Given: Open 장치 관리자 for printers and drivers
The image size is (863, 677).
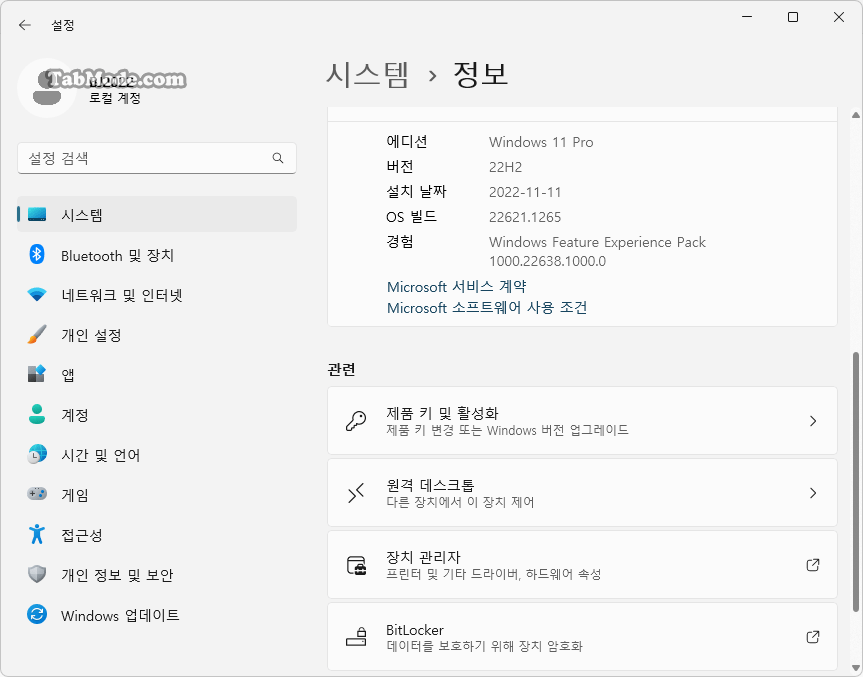Looking at the screenshot, I should click(582, 565).
